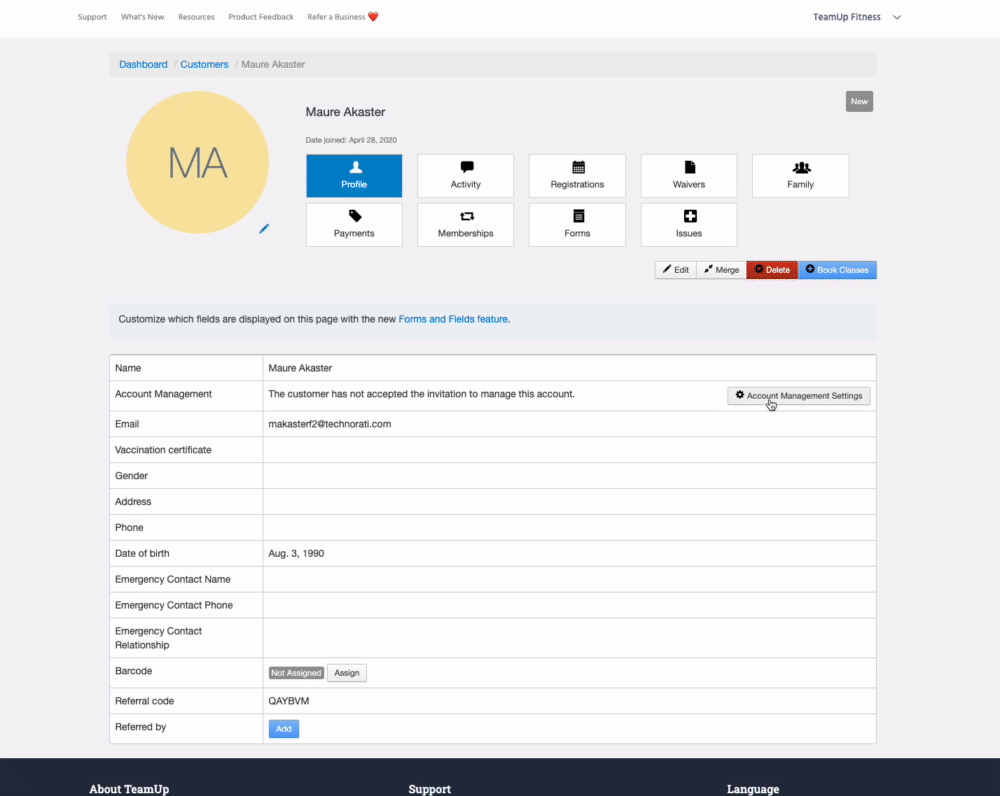
Task: Open the Activity tab
Action: tap(465, 176)
